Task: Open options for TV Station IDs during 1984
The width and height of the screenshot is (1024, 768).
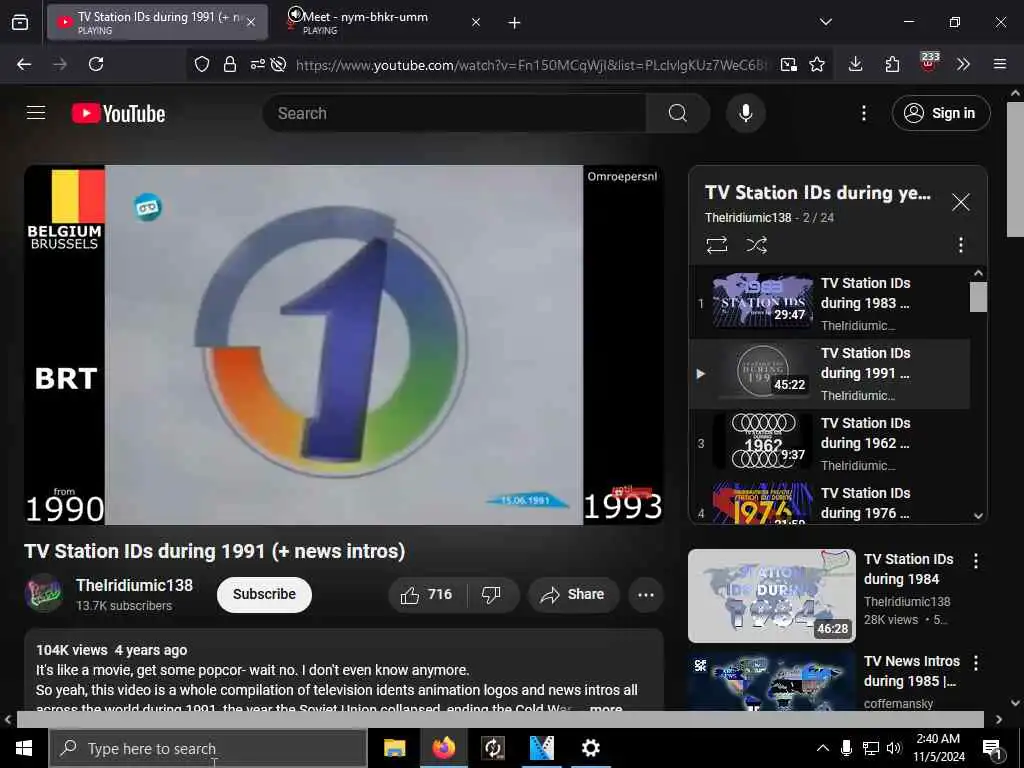Action: coord(976,560)
